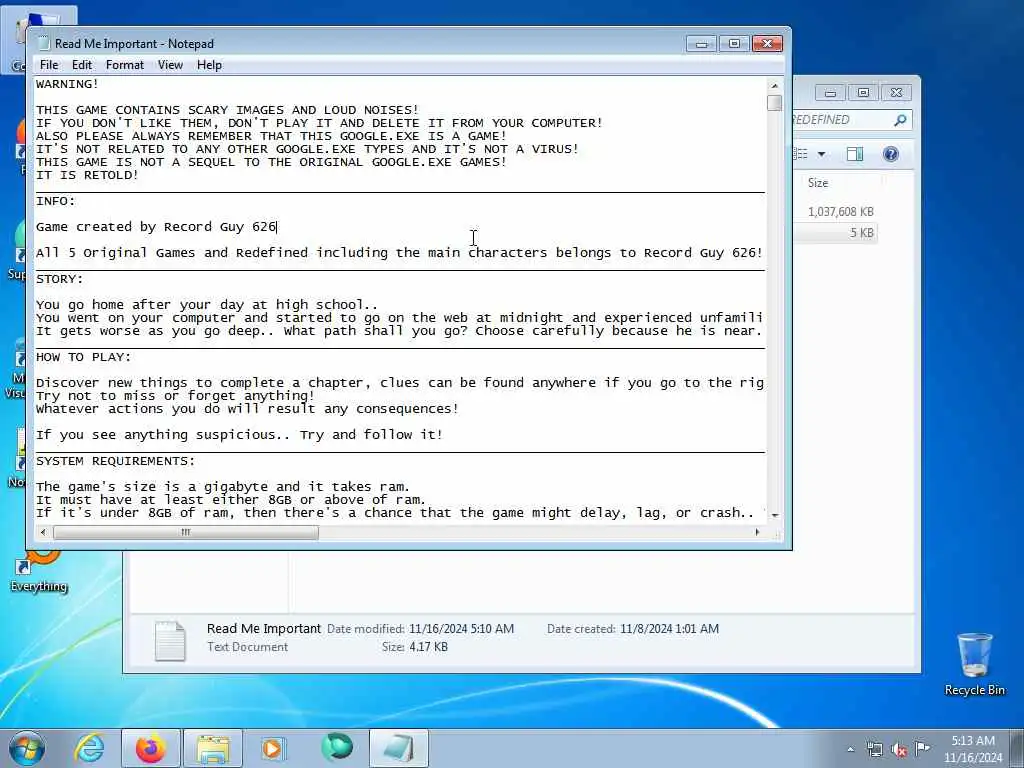
Task: Close the Explorer window
Action: point(897,93)
